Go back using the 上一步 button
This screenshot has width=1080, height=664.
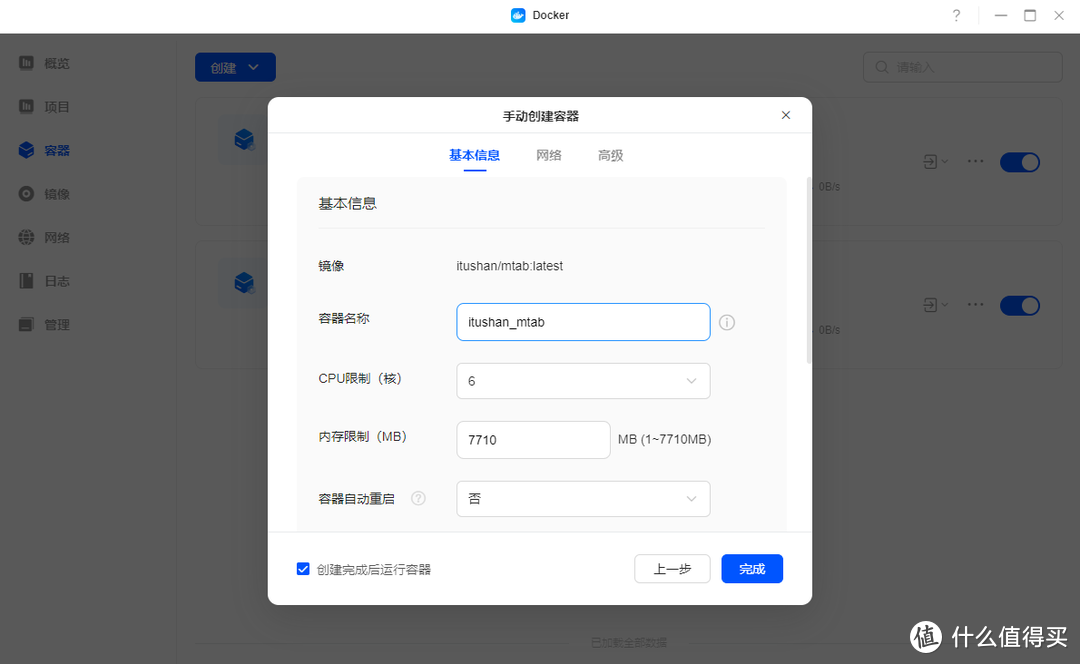click(672, 568)
